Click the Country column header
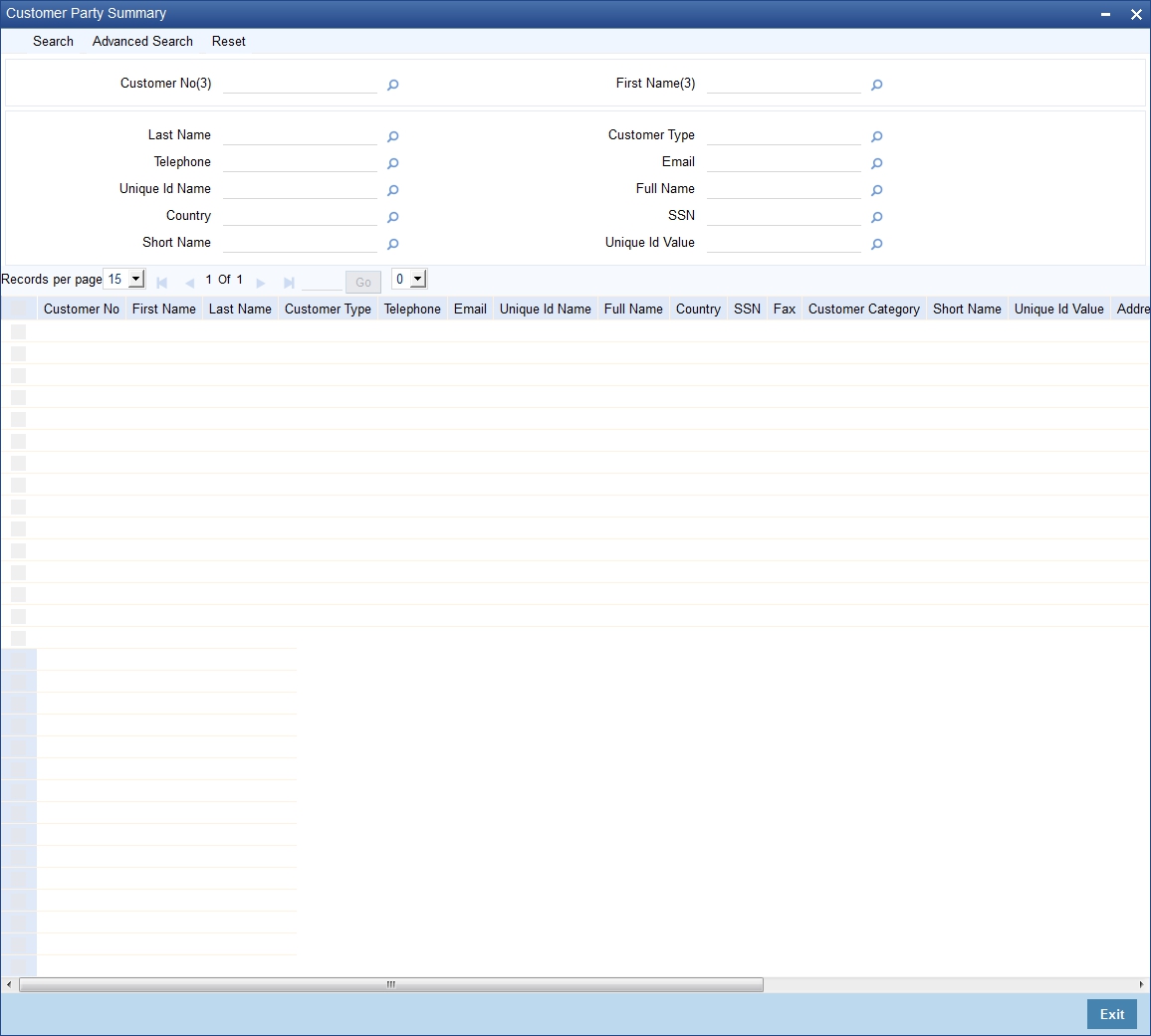This screenshot has width=1151, height=1036. point(698,309)
